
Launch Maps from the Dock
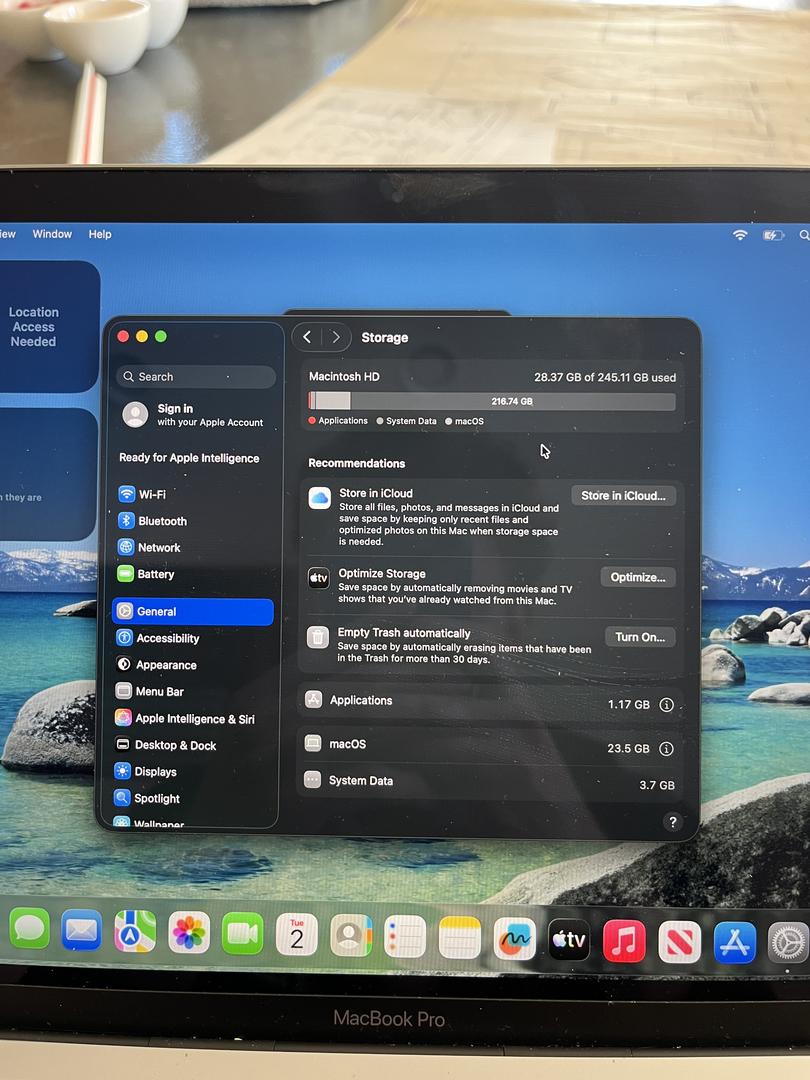tap(135, 932)
